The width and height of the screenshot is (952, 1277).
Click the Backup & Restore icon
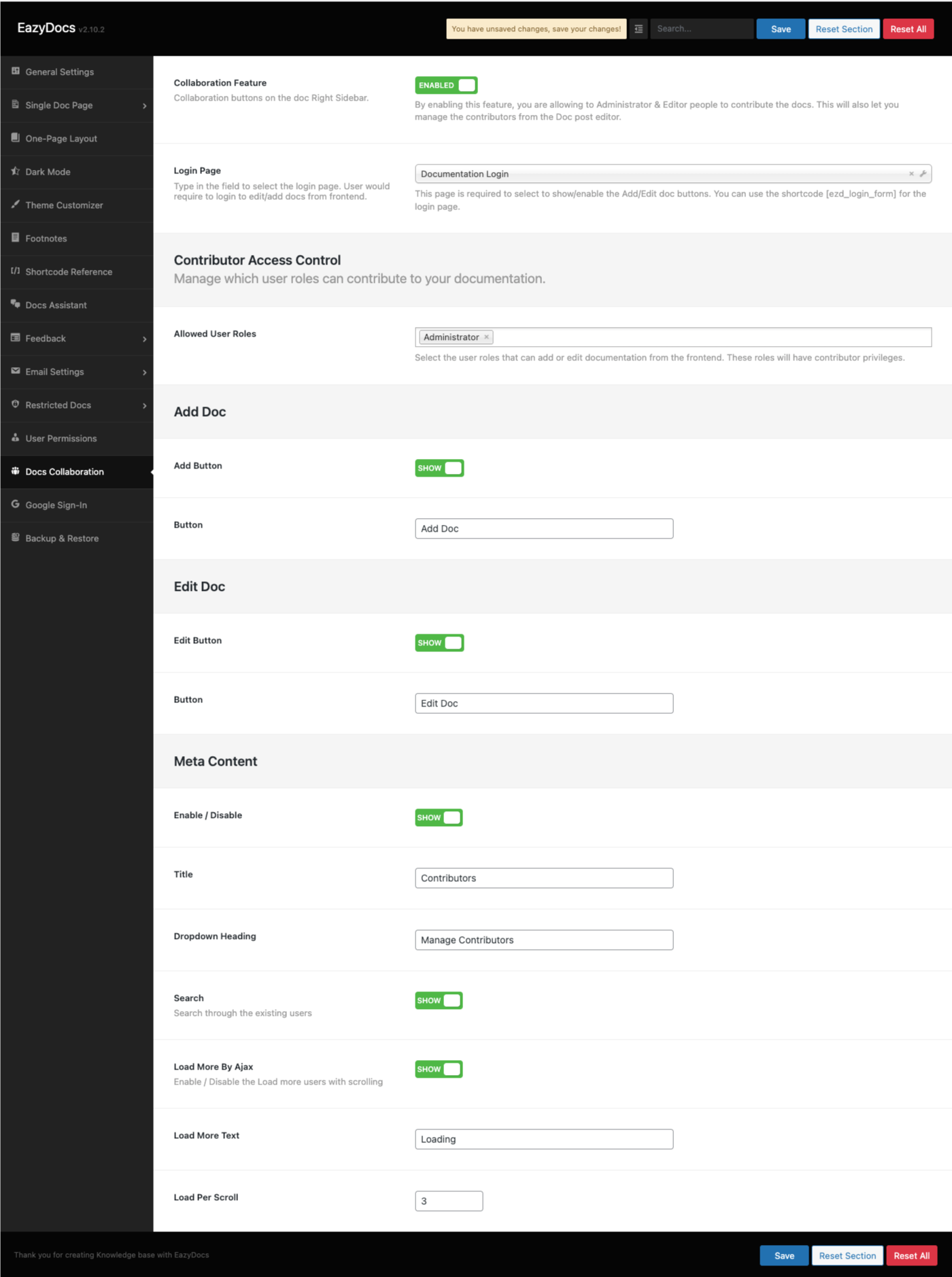(15, 538)
